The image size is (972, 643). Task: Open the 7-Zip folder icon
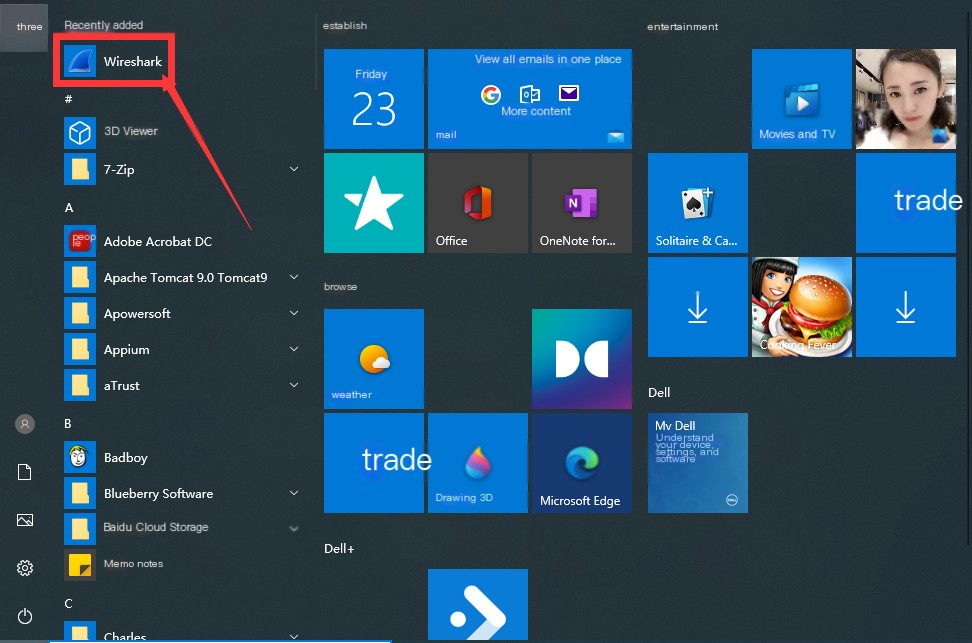[80, 169]
